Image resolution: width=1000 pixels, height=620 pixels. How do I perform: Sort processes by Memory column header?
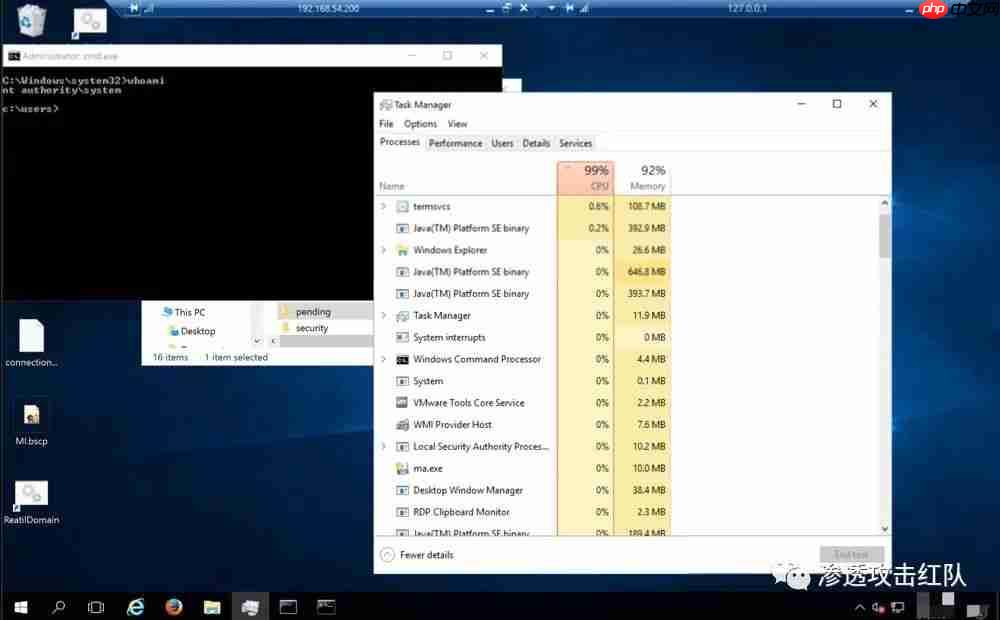point(643,178)
